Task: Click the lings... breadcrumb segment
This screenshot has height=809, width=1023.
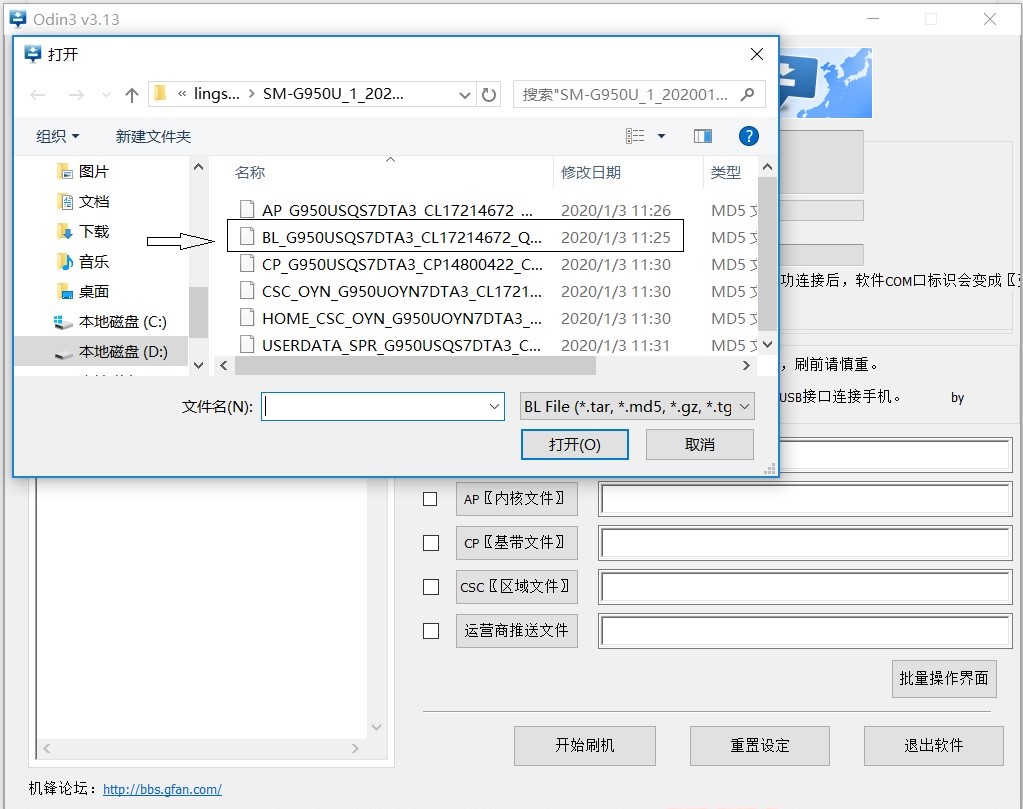Action: [217, 94]
